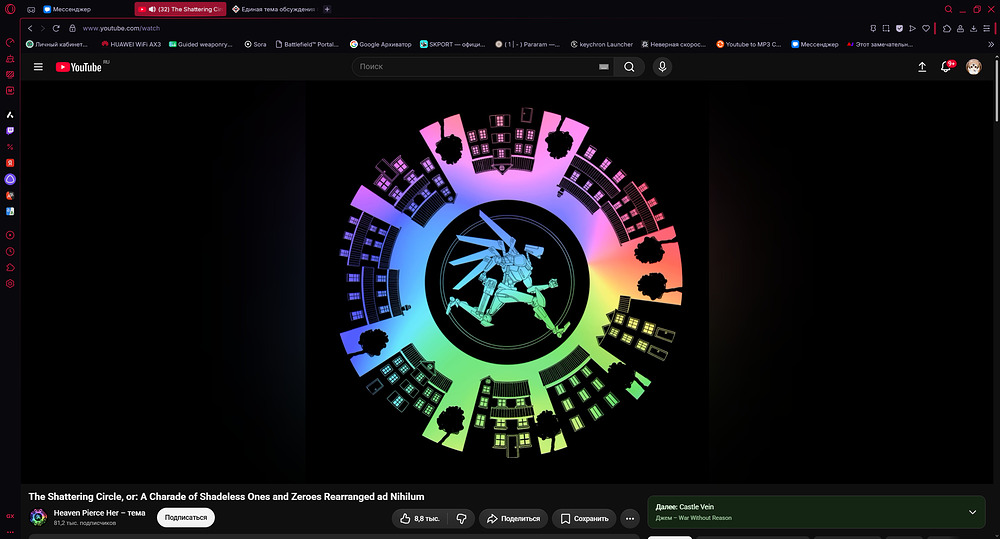Open the player icon in sidebar
The width and height of the screenshot is (1000, 539).
point(10,235)
